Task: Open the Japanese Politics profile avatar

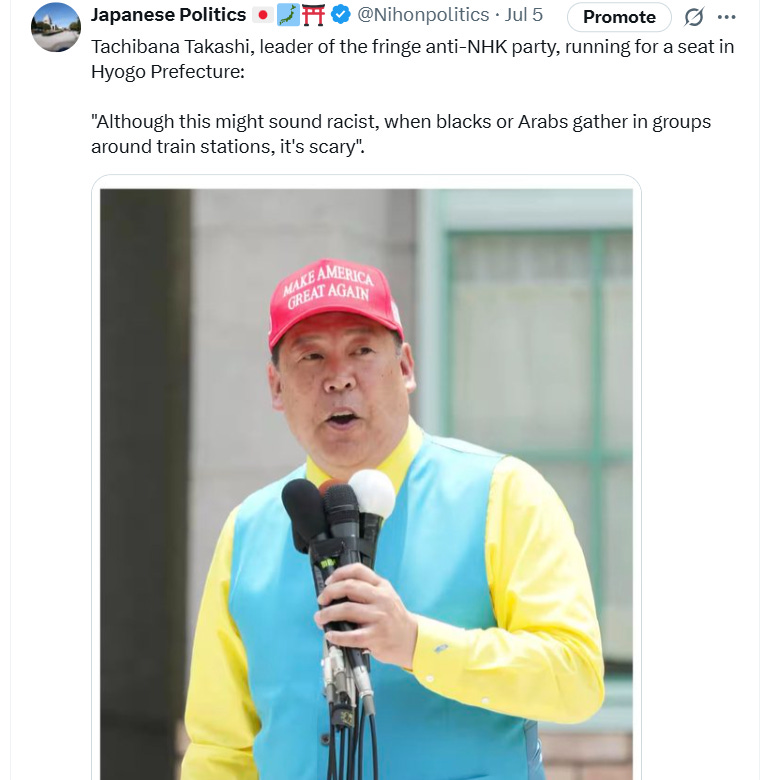Action: [x=56, y=27]
